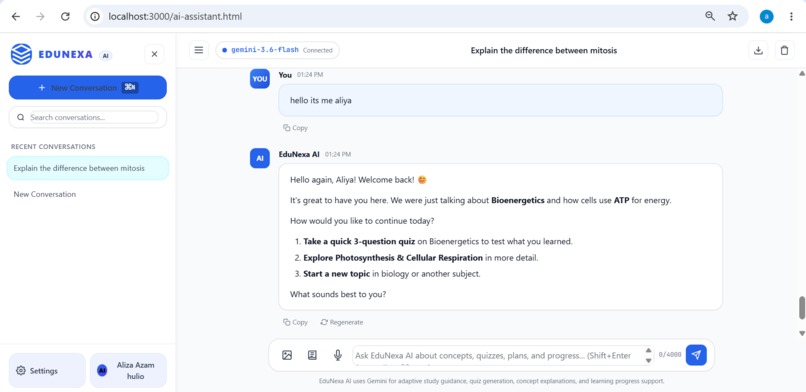Click the AI avatar next to EduNexa AI
The width and height of the screenshot is (806, 392).
(260, 158)
